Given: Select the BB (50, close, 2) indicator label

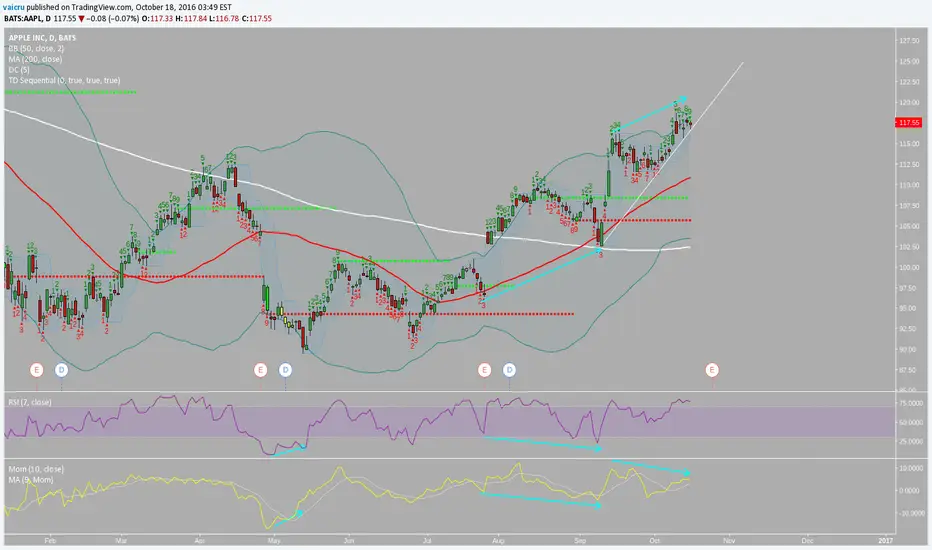Looking at the screenshot, I should 36,48.
